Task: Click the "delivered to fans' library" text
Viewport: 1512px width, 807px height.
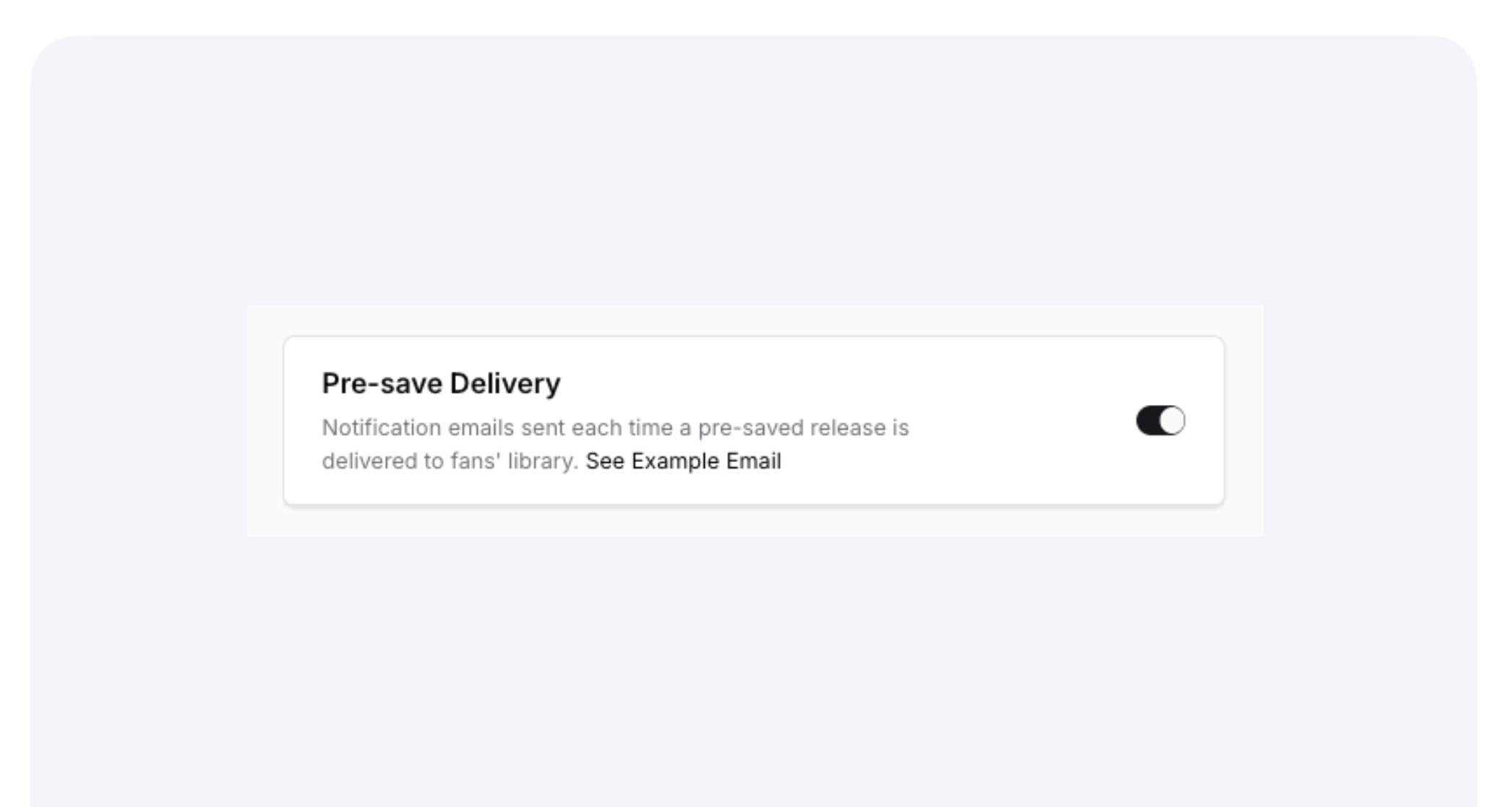Action: click(x=450, y=461)
